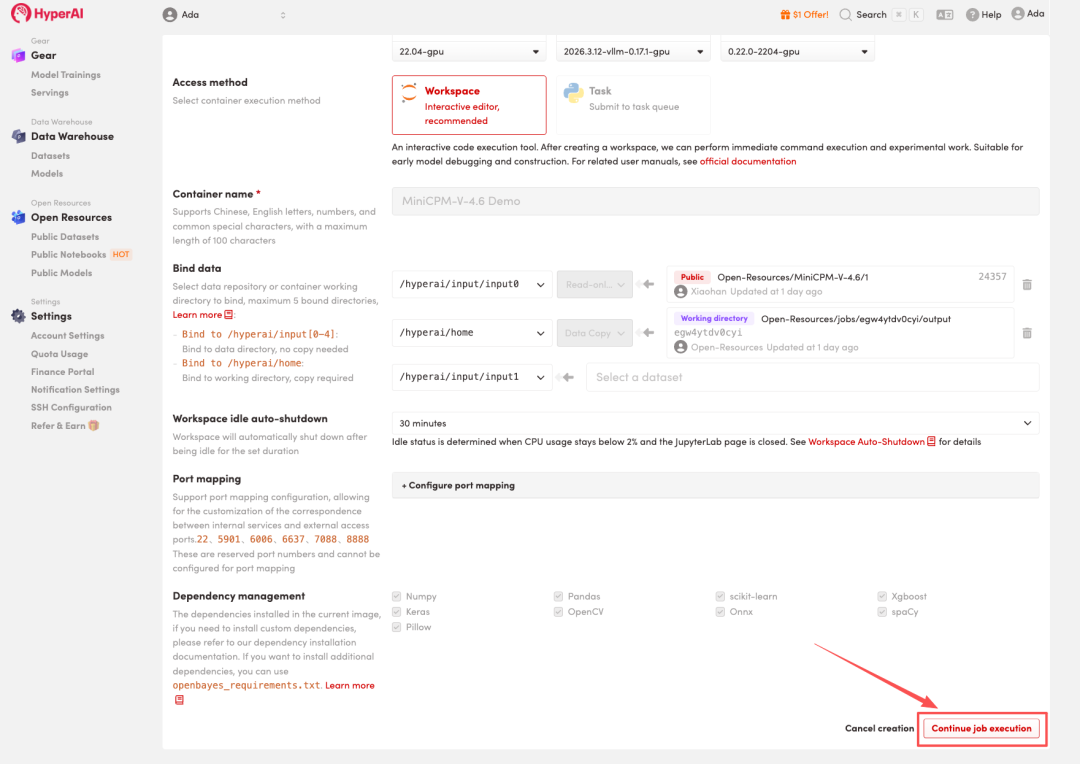Screen dimensions: 1080x764
Task: Click the Select a dataset field
Action: pyautogui.click(x=813, y=377)
